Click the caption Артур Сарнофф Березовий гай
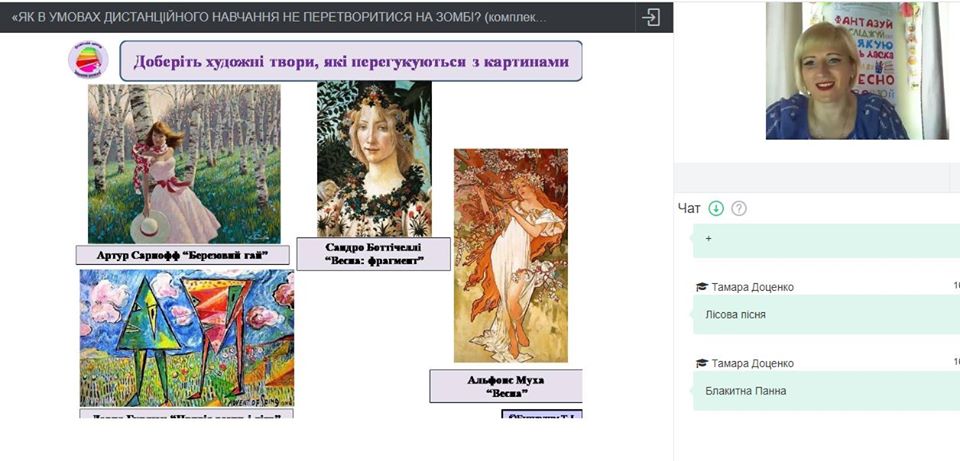The height and width of the screenshot is (461, 960). tap(182, 255)
